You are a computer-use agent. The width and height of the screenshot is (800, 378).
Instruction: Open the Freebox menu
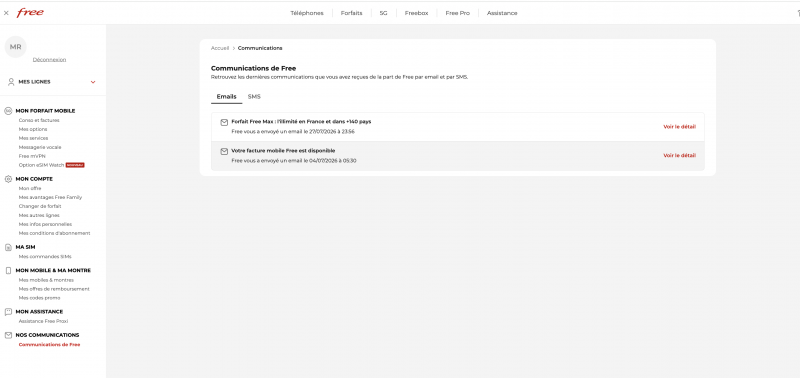click(416, 13)
